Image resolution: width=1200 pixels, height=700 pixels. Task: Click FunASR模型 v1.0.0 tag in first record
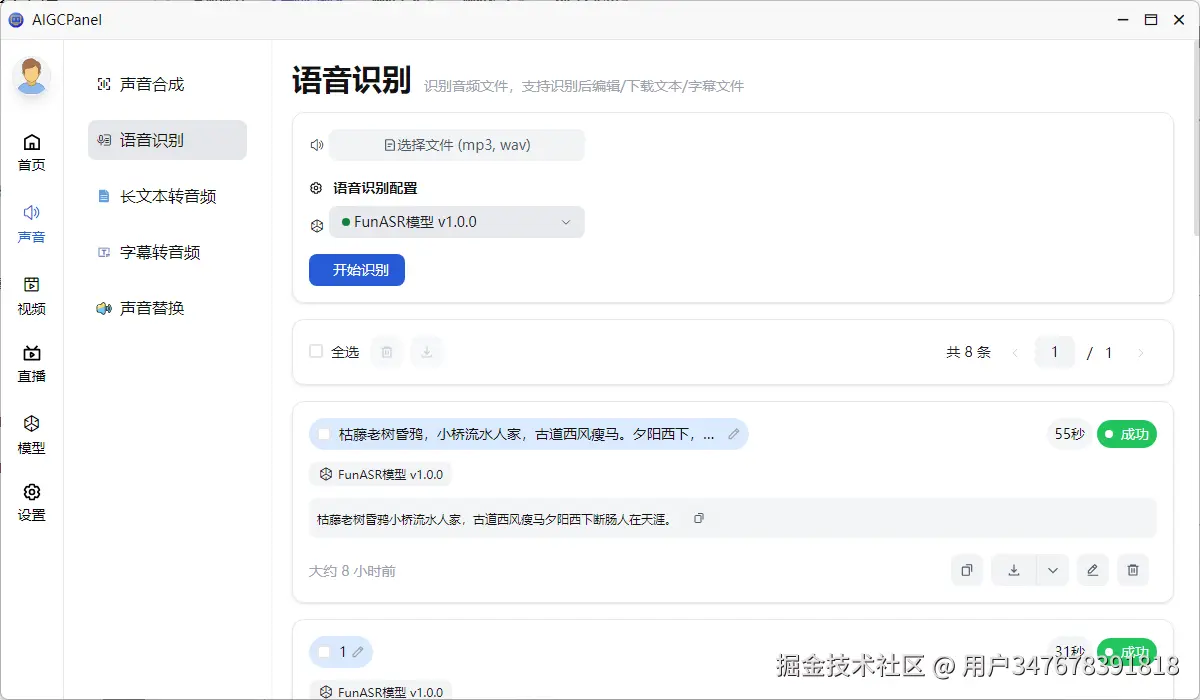pyautogui.click(x=381, y=474)
